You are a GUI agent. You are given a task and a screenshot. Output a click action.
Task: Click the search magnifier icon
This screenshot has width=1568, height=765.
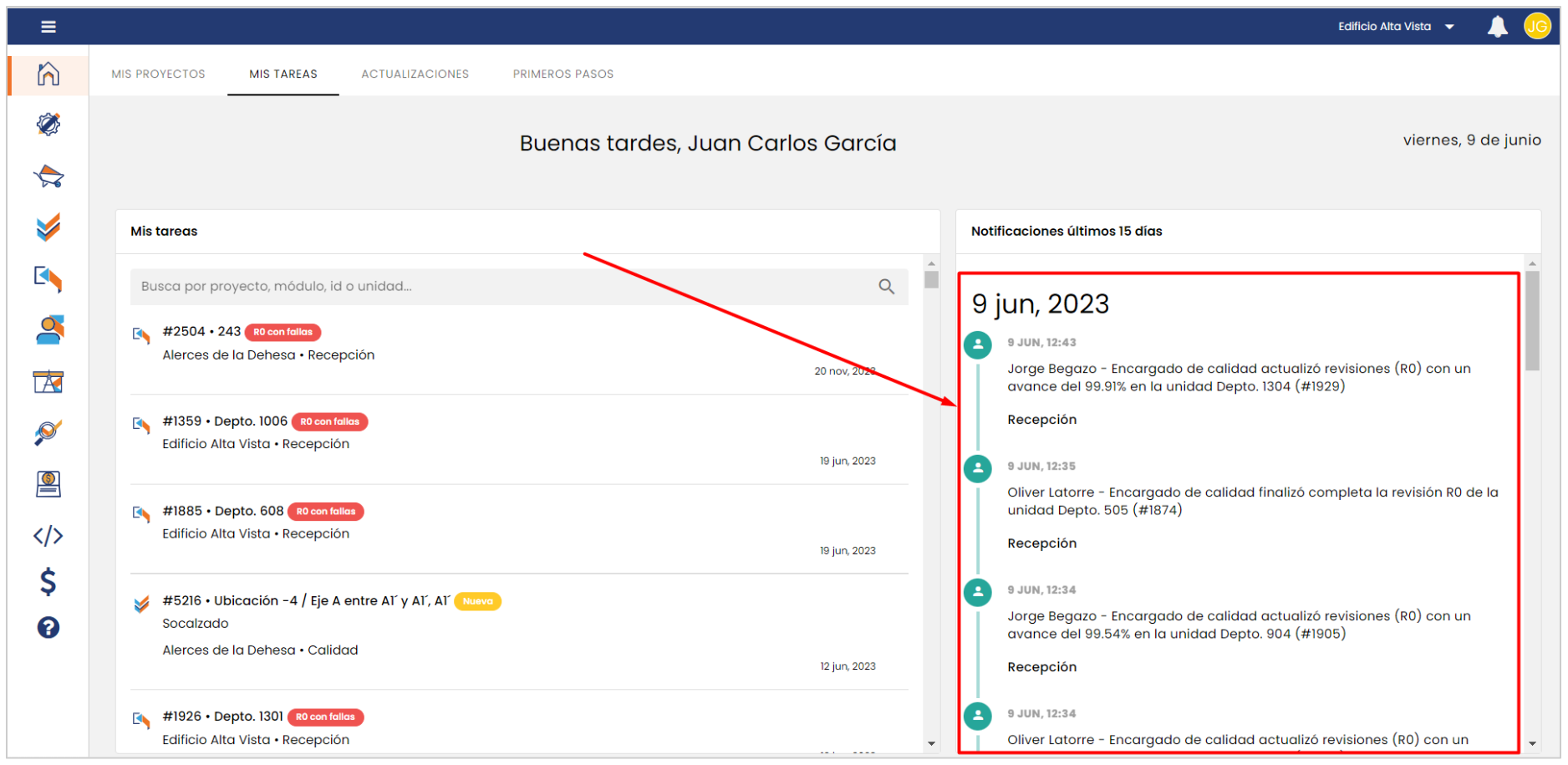tap(886, 287)
